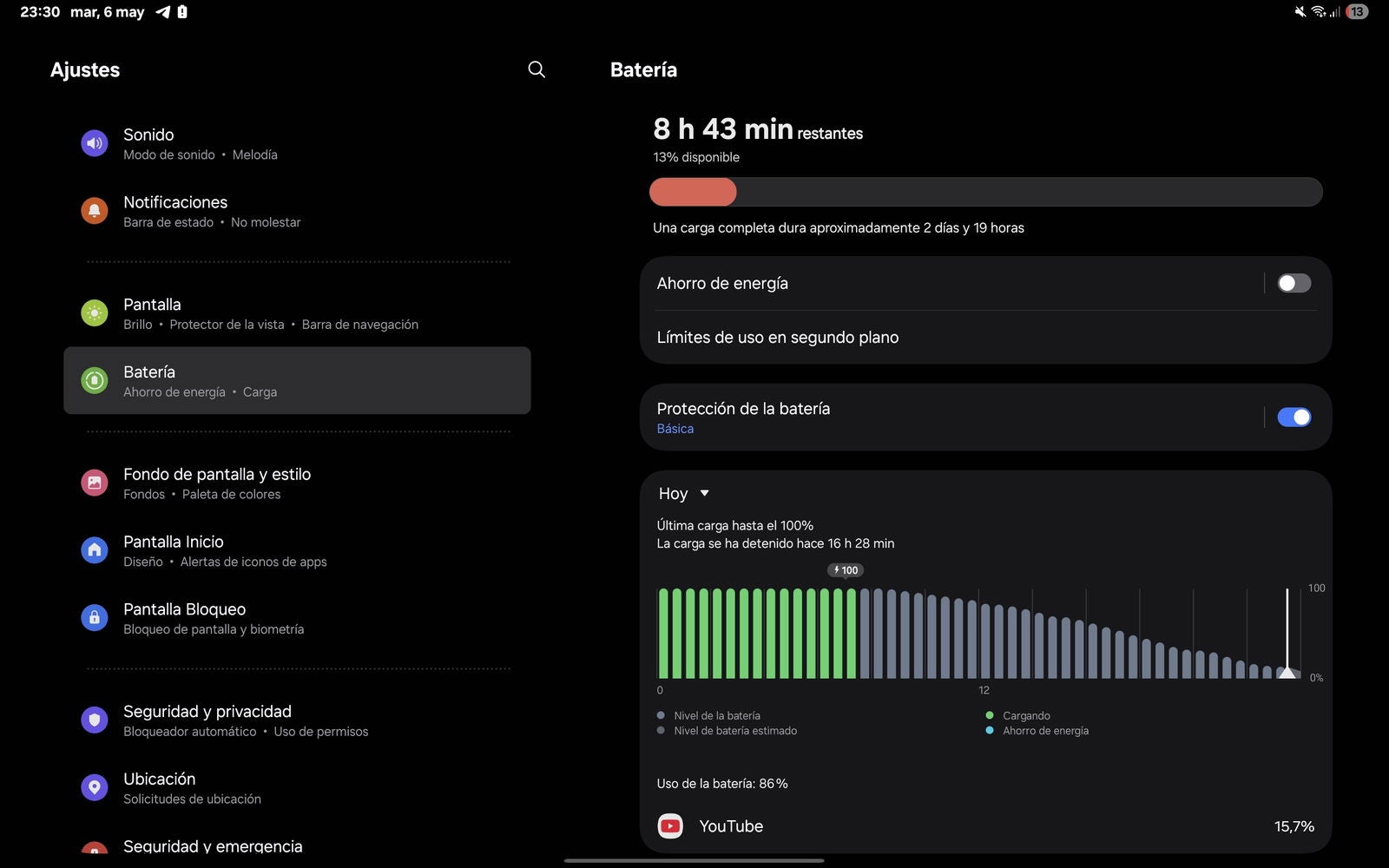
Task: Expand the Hoy dropdown
Action: click(684, 493)
